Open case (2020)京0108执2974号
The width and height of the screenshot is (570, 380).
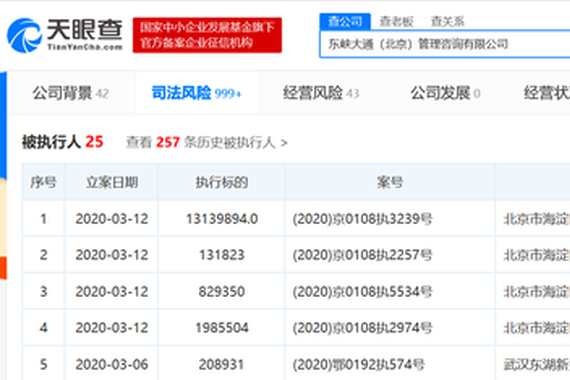(362, 328)
